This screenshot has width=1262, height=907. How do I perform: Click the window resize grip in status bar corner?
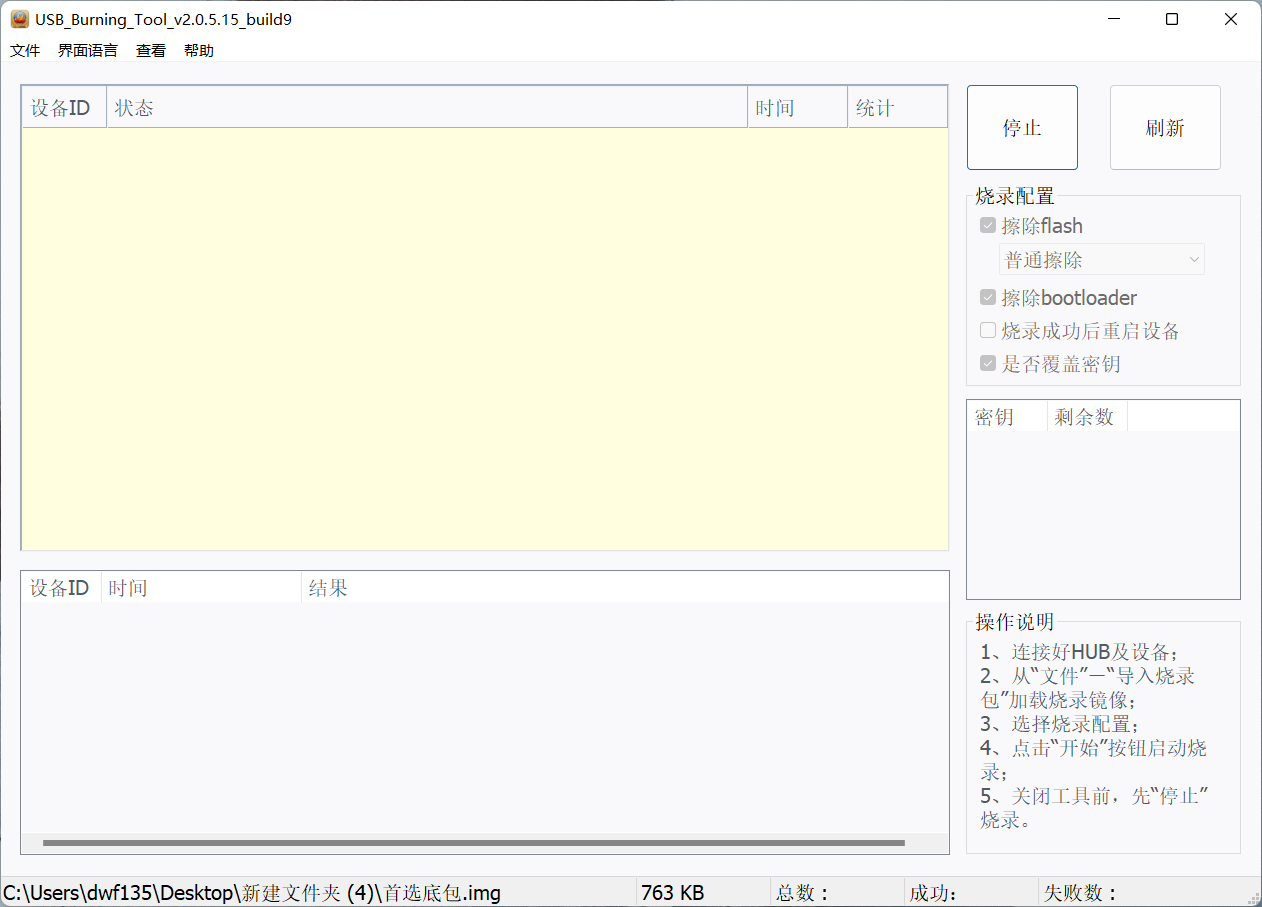[x=1252, y=897]
